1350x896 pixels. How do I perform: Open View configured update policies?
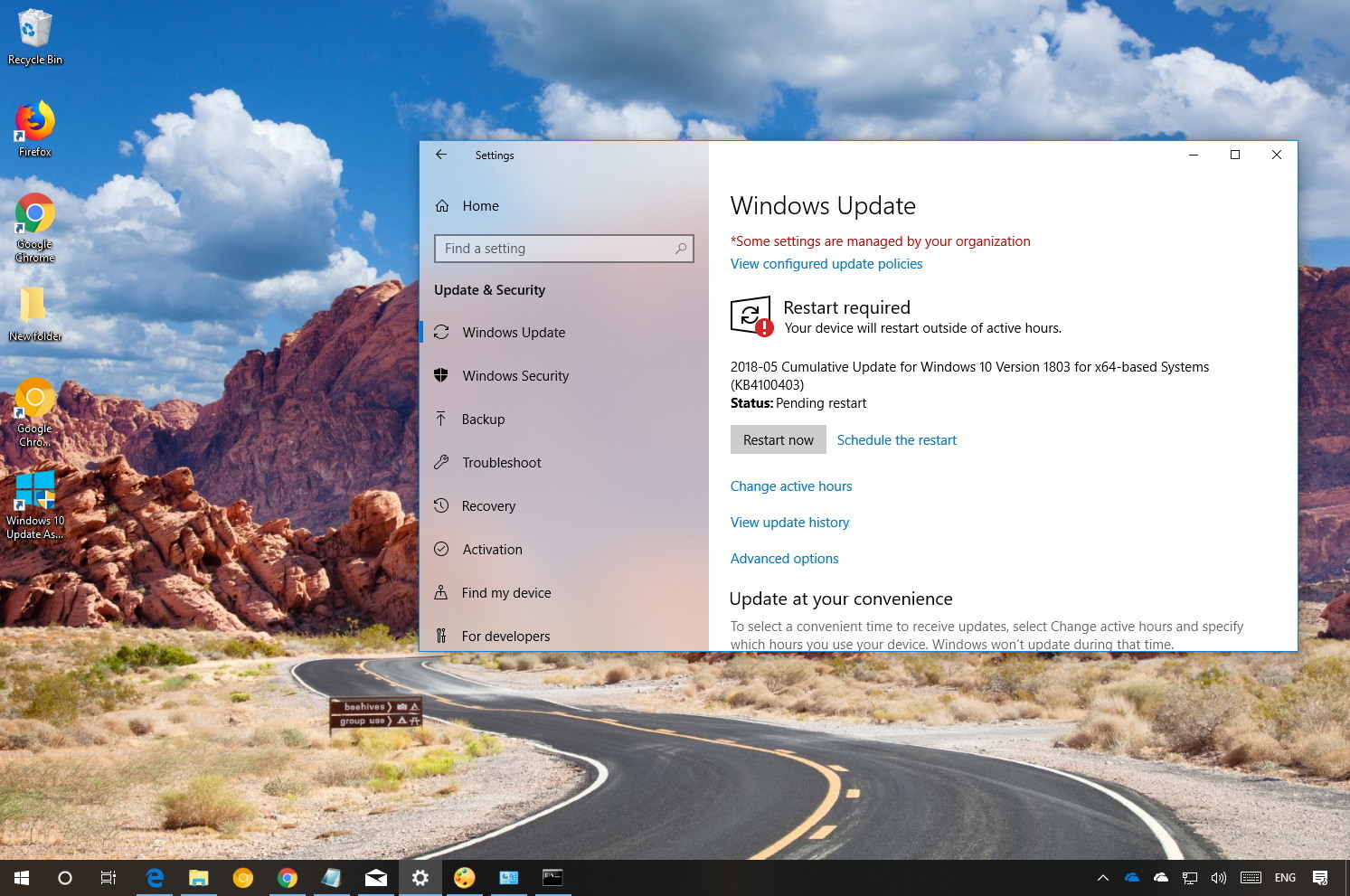coord(826,263)
